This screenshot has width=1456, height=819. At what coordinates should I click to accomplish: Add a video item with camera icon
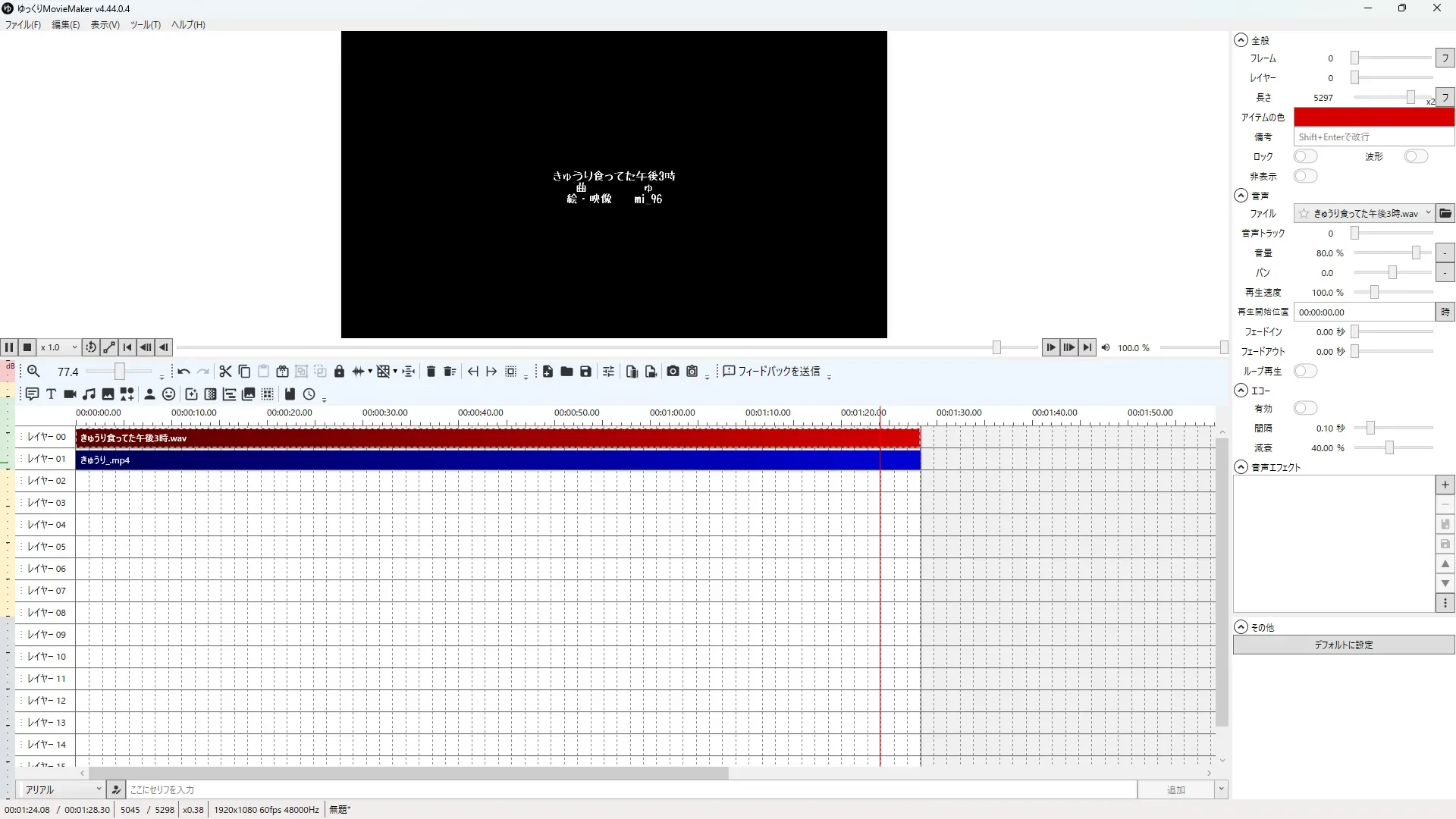pos(70,394)
